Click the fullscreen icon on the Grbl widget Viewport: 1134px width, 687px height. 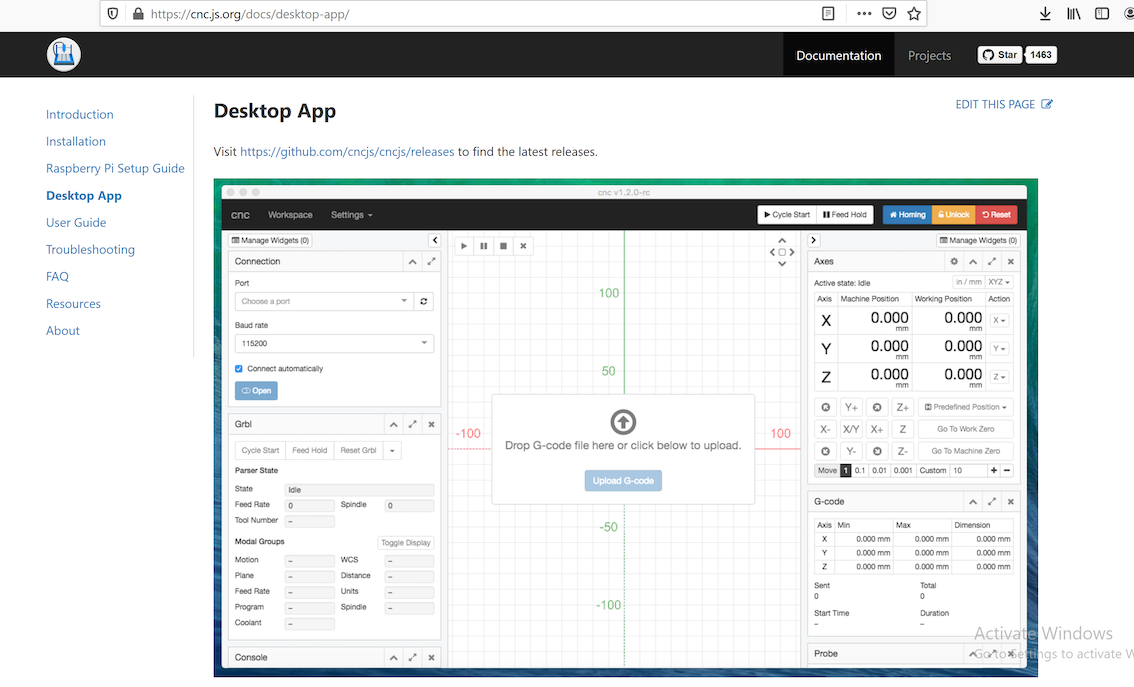coord(412,424)
